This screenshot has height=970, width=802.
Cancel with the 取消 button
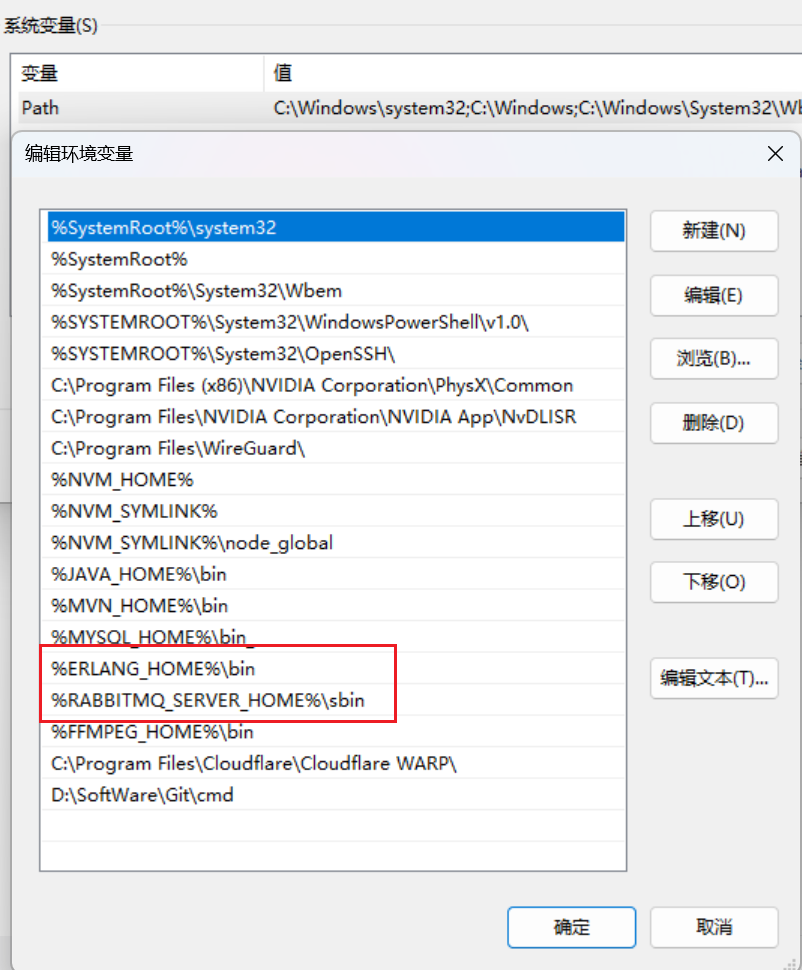(714, 927)
